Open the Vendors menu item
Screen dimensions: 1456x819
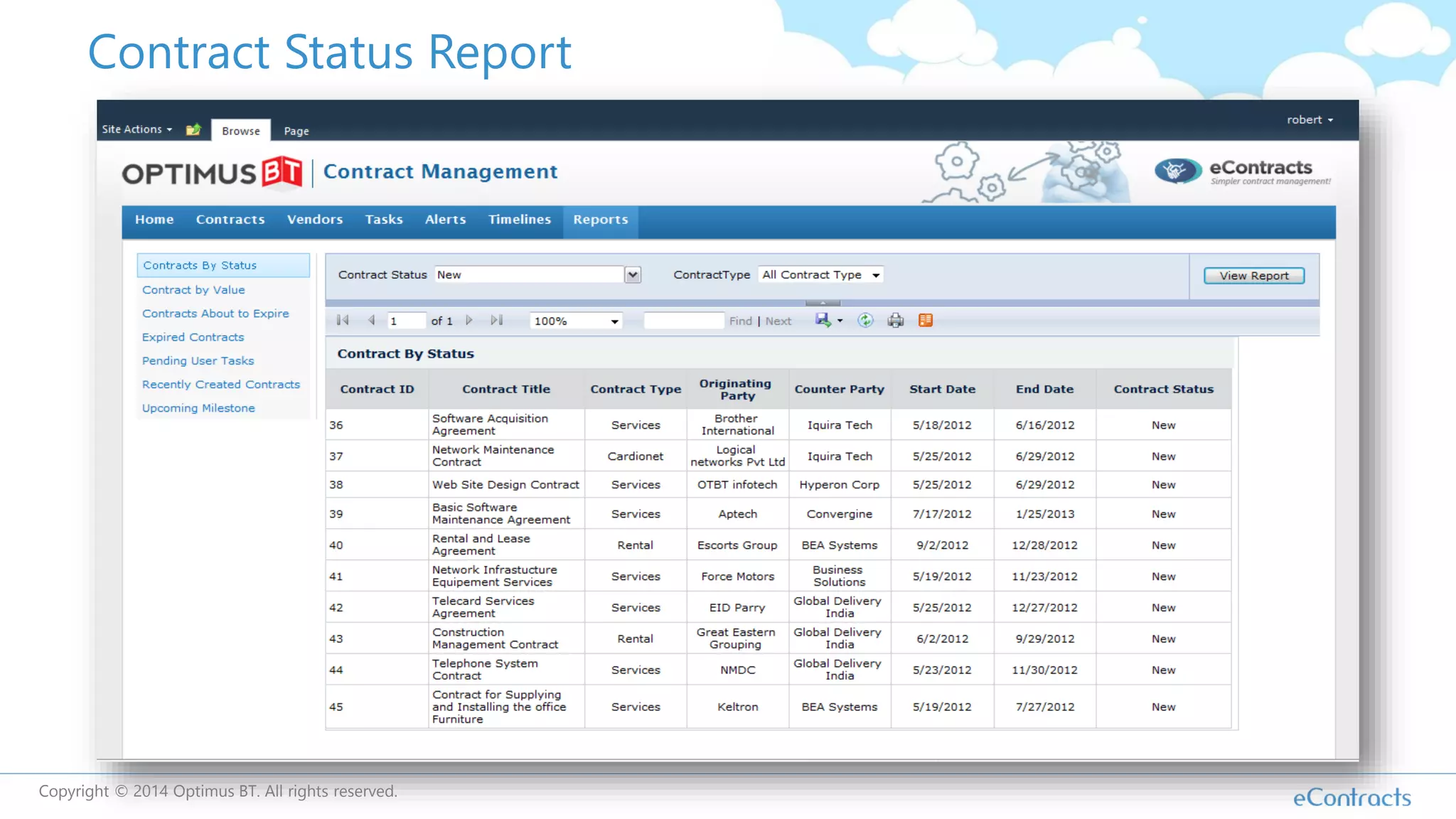point(315,220)
